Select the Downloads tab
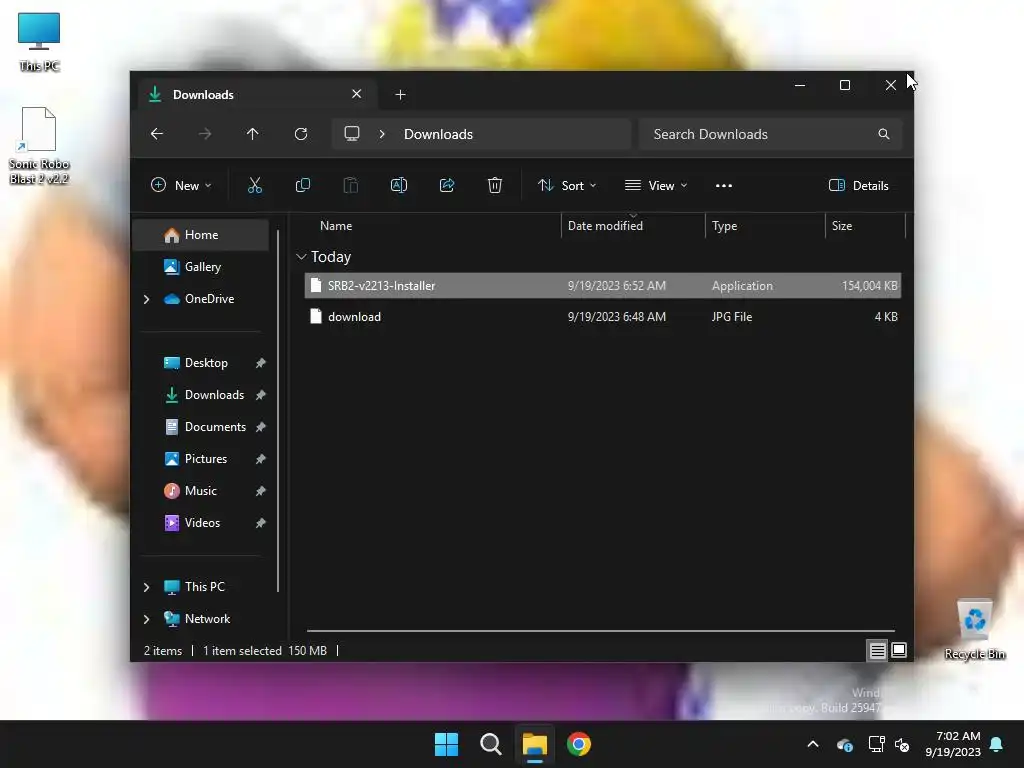Viewport: 1024px width, 768px height. [255, 95]
